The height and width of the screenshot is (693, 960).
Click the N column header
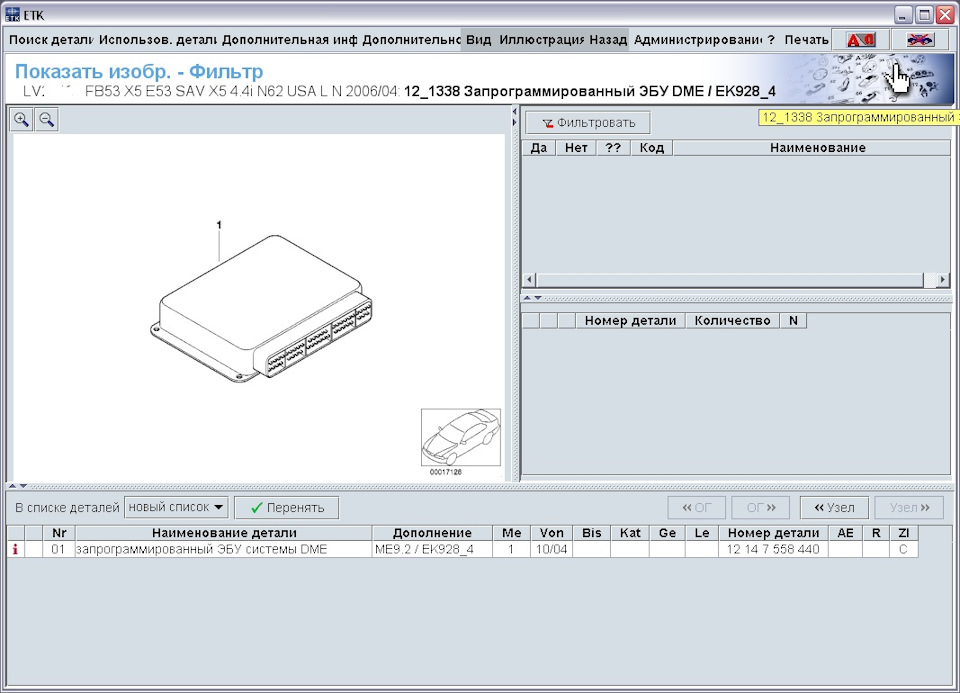coord(793,321)
